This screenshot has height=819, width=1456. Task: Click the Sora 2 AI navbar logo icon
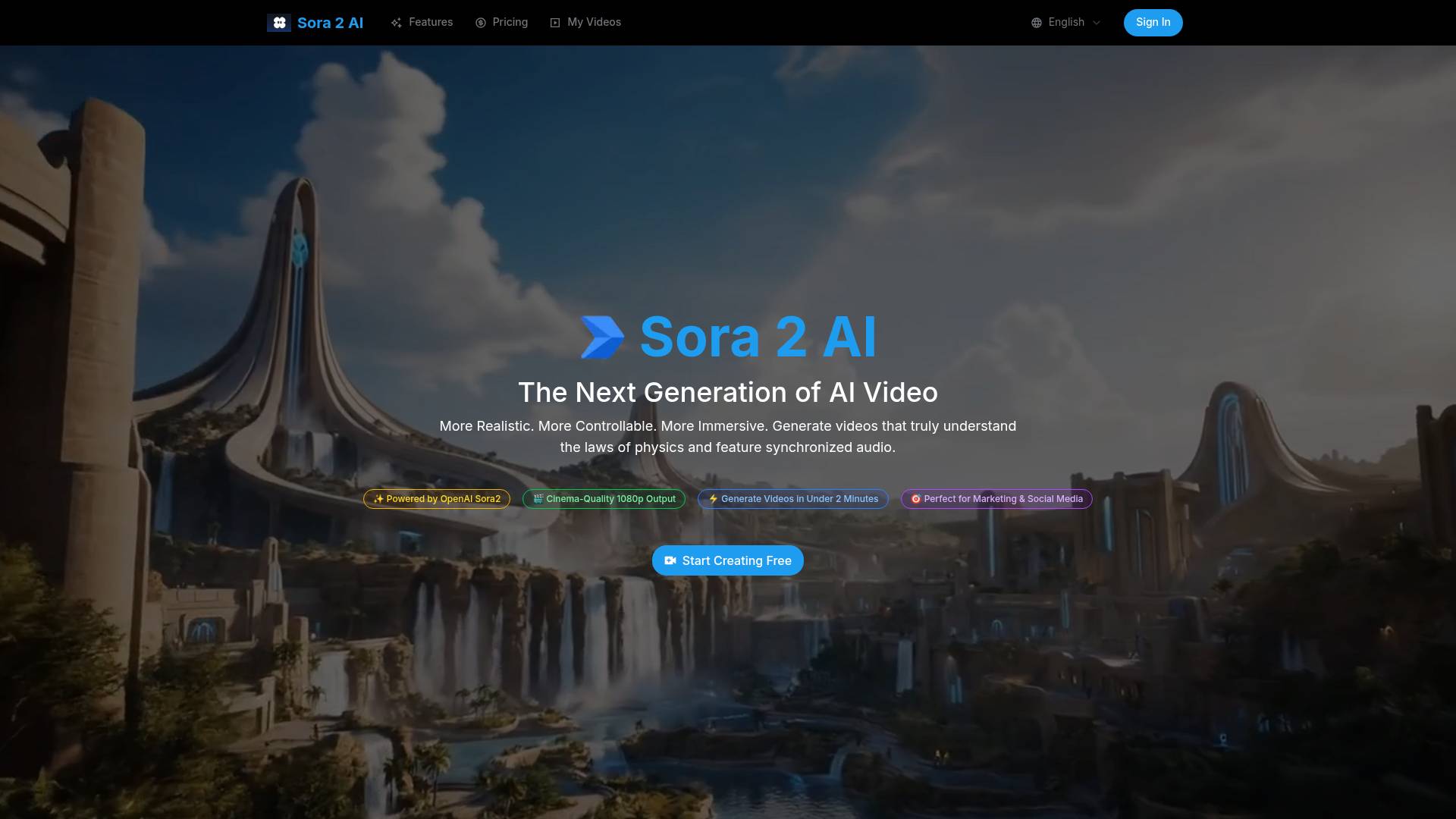(x=279, y=23)
